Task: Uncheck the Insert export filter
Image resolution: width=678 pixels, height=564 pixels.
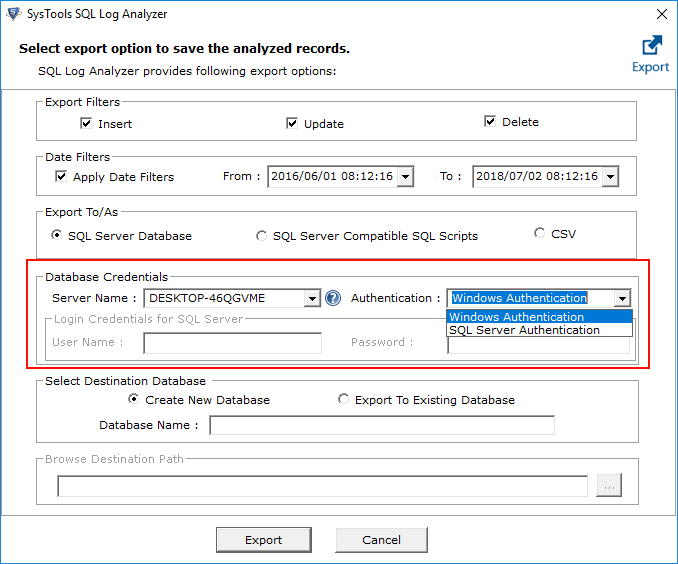Action: pyautogui.click(x=86, y=123)
